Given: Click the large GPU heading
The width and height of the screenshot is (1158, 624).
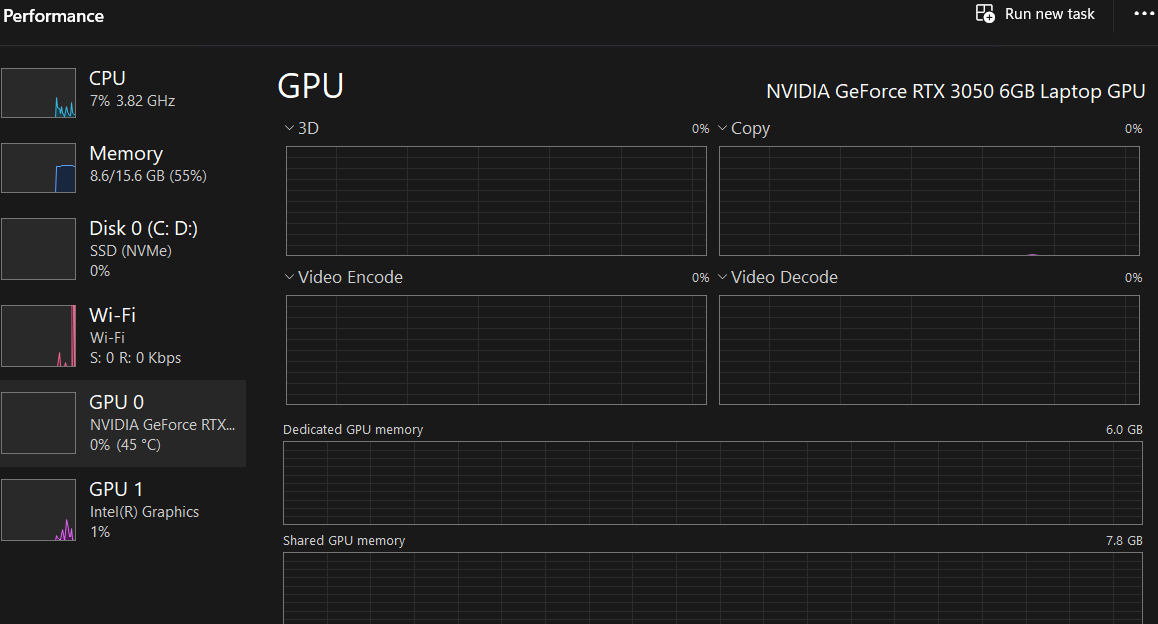Looking at the screenshot, I should [x=310, y=86].
